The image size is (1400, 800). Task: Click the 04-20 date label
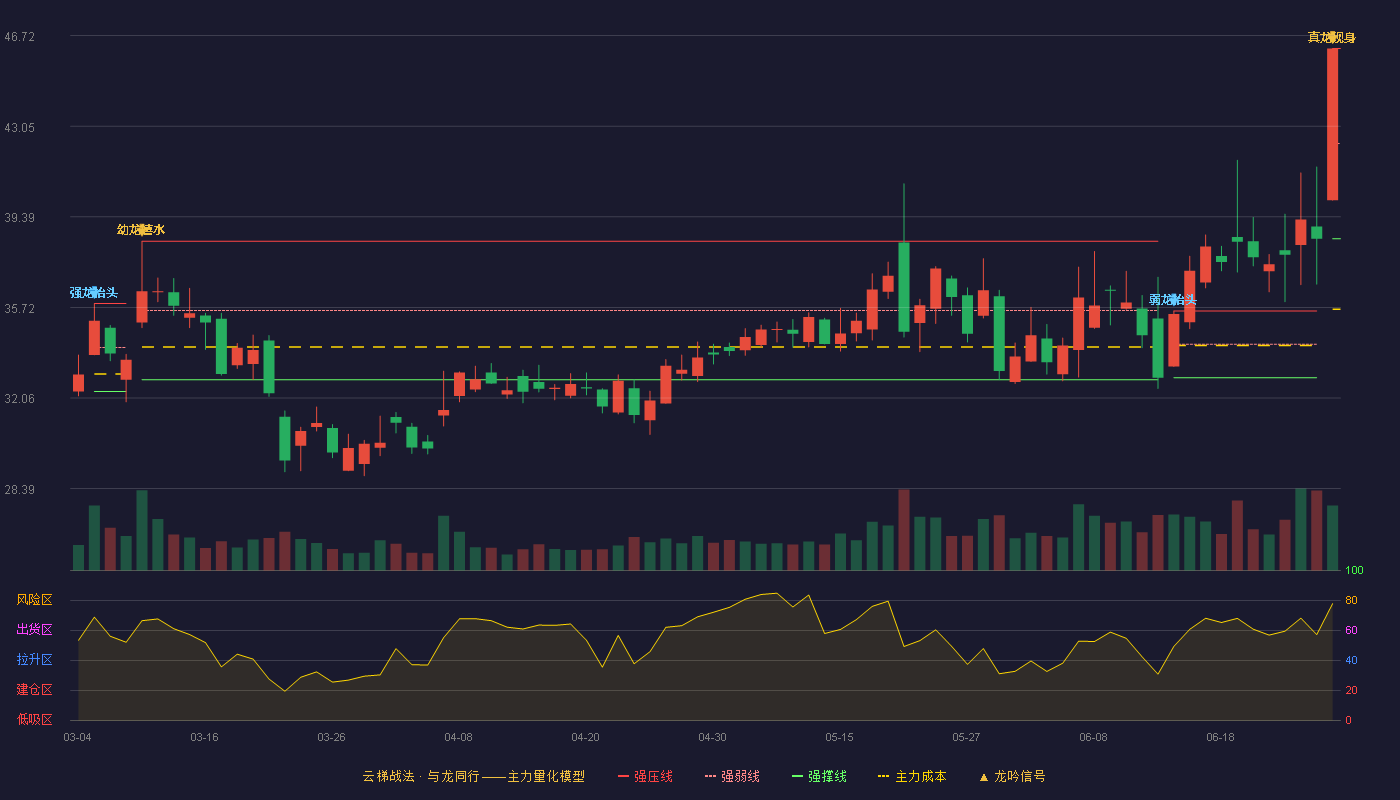coord(585,737)
